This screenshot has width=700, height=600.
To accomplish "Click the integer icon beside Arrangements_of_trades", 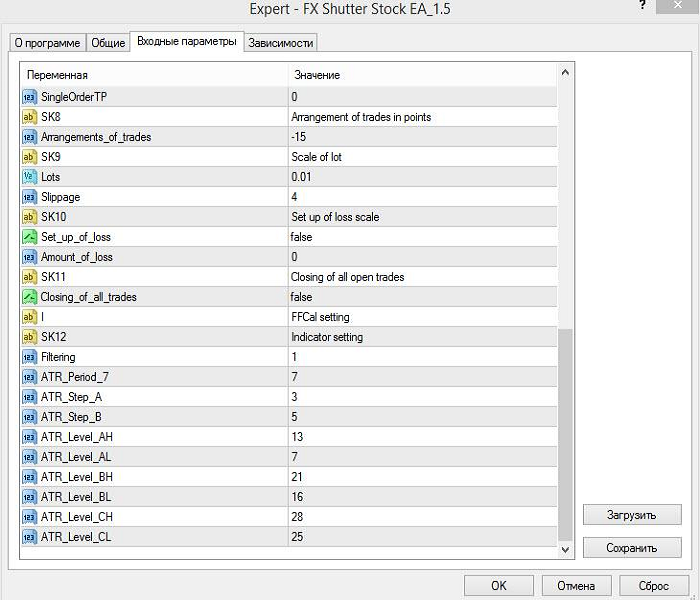I will [x=29, y=137].
